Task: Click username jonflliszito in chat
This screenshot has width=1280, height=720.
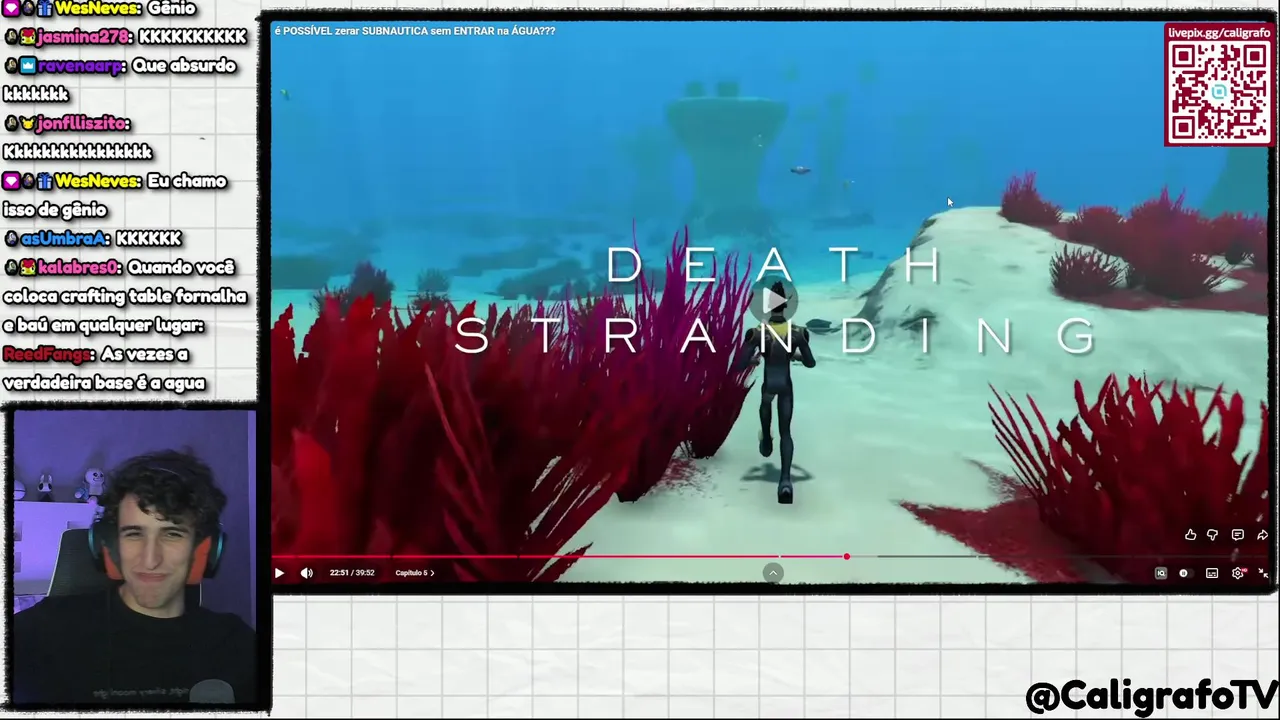Action: 83,123
